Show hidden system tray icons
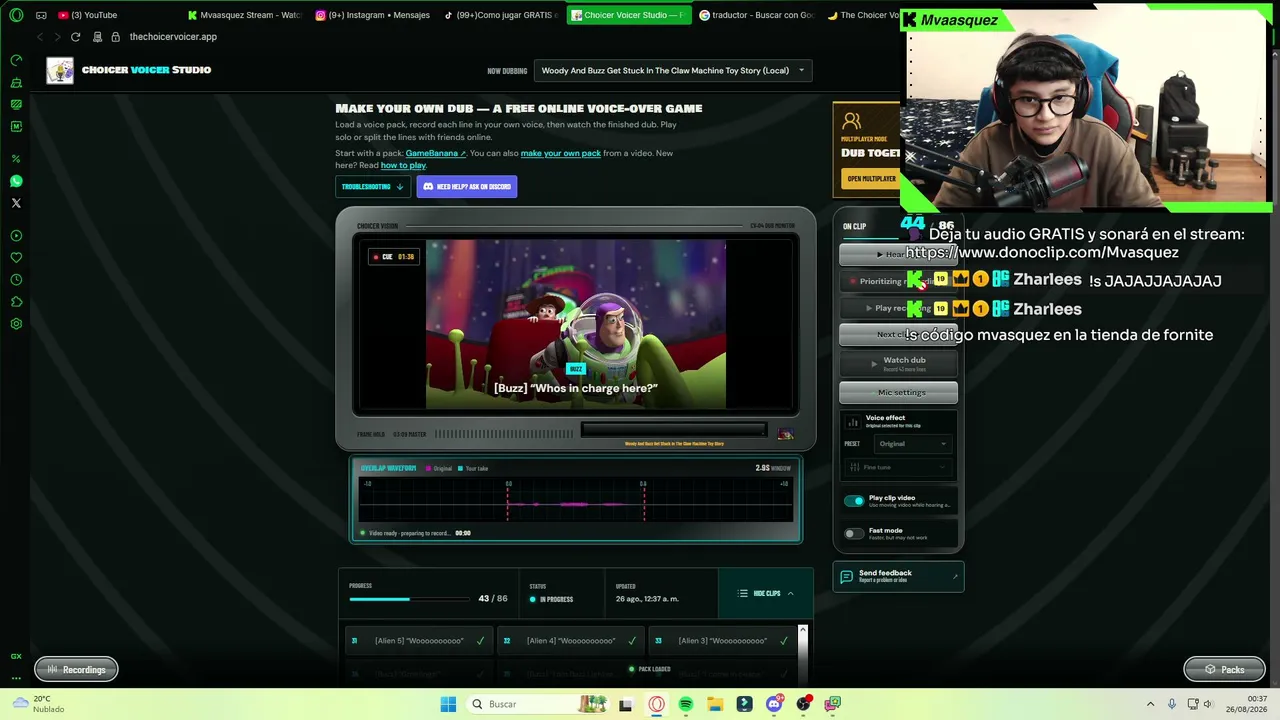 (x=1150, y=704)
